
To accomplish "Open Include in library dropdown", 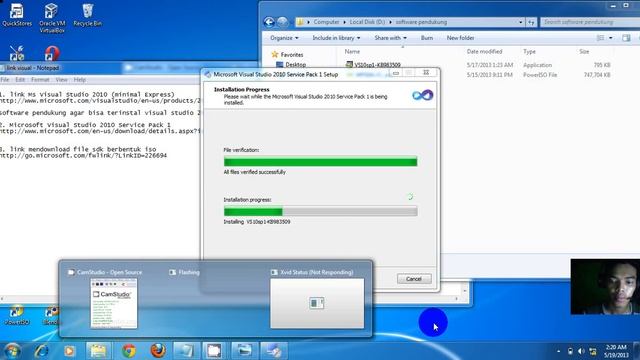I will (x=336, y=38).
